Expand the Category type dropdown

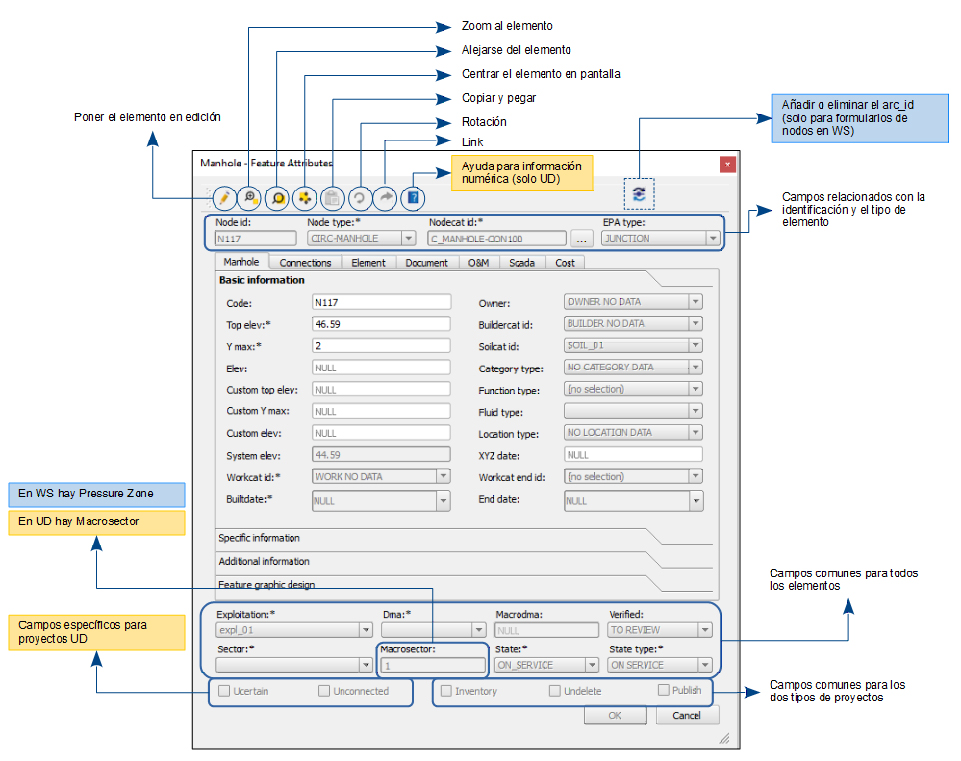click(633, 367)
